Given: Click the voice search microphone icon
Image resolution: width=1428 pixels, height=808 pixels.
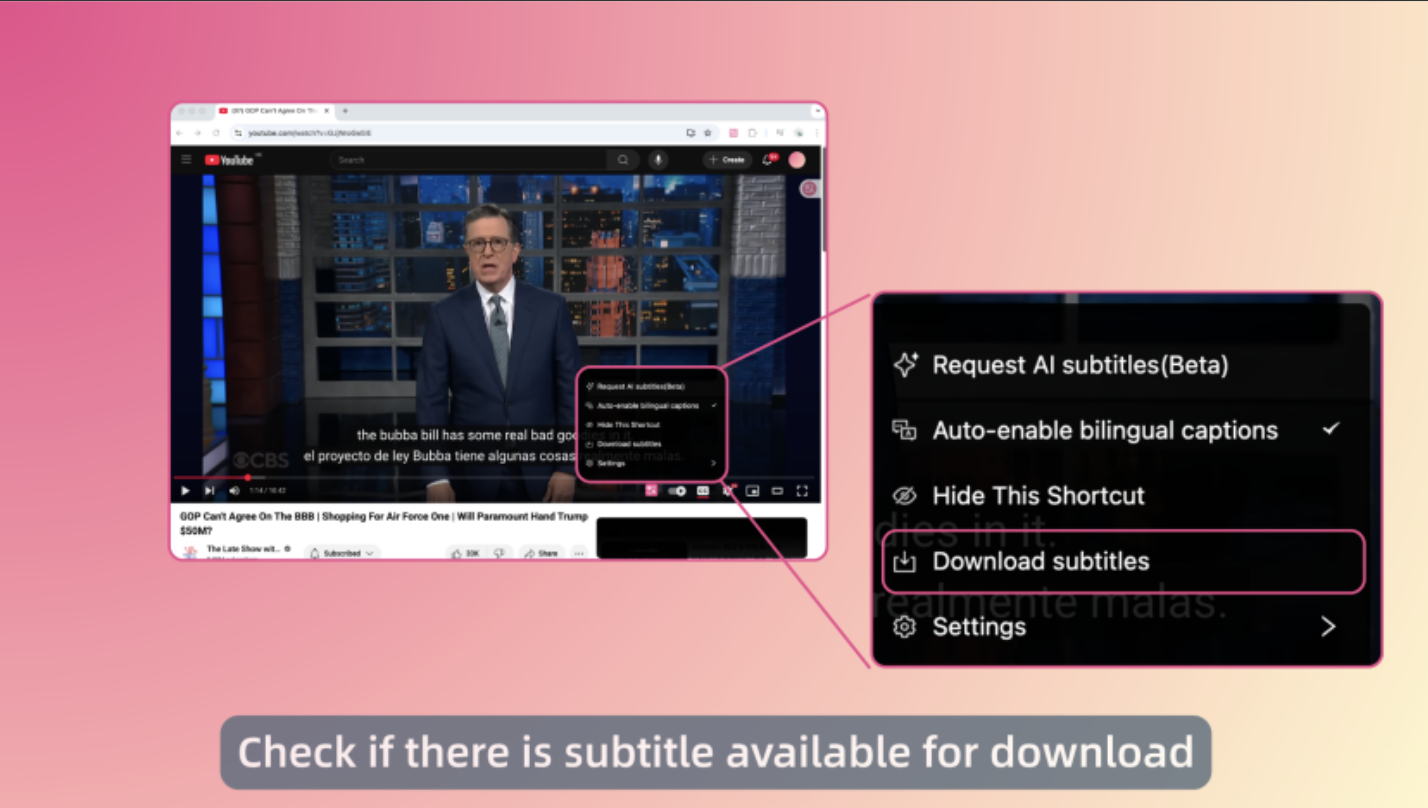Looking at the screenshot, I should click(658, 160).
